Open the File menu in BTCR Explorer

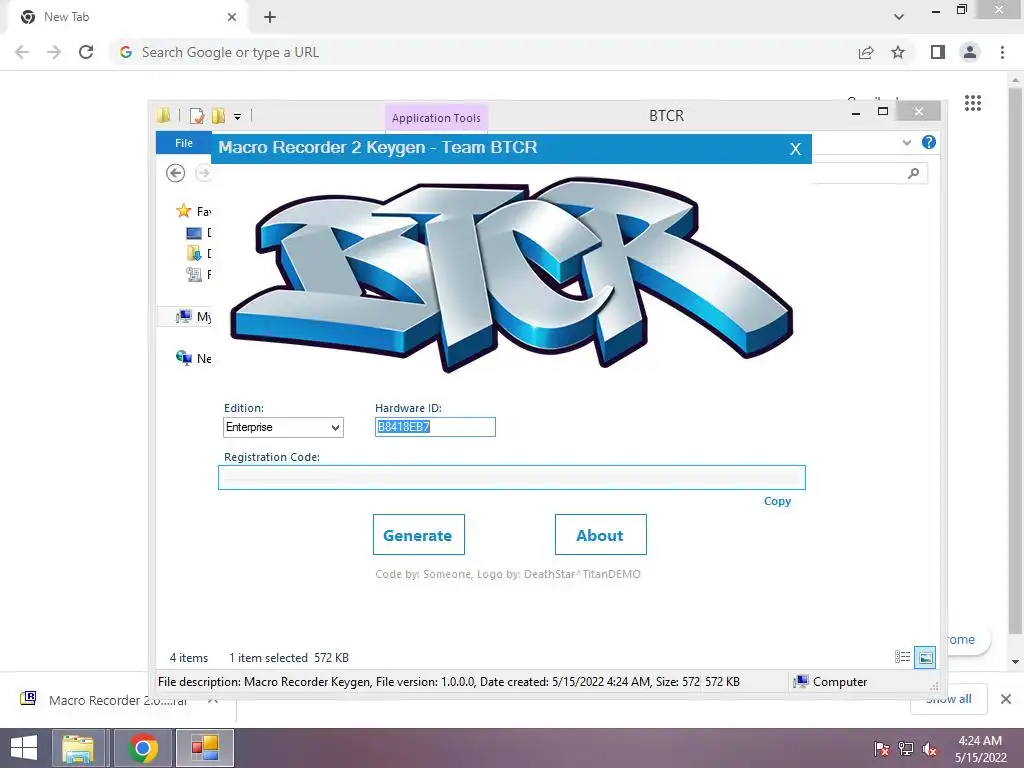coord(184,143)
